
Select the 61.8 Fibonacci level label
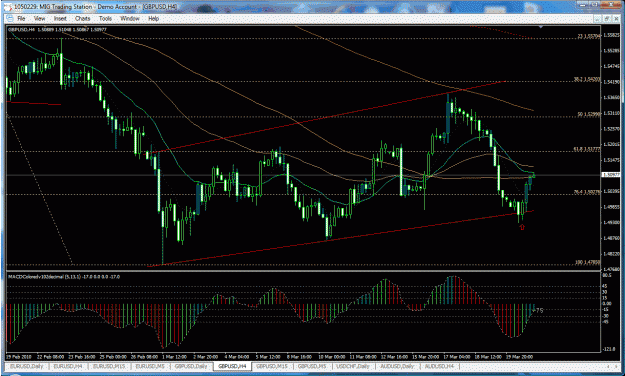(587, 149)
